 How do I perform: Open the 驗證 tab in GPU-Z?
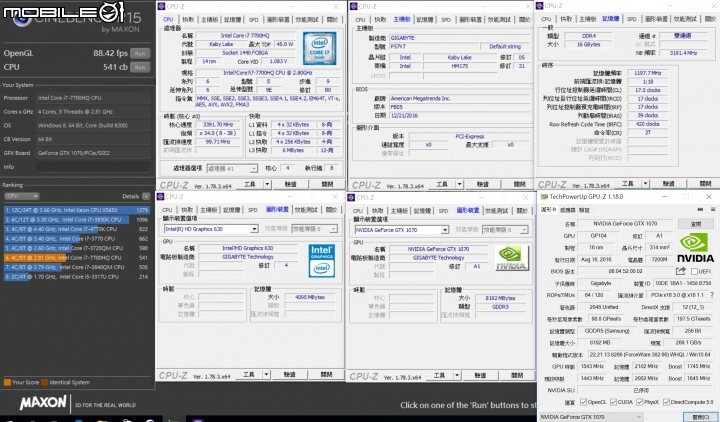pyautogui.click(x=584, y=210)
